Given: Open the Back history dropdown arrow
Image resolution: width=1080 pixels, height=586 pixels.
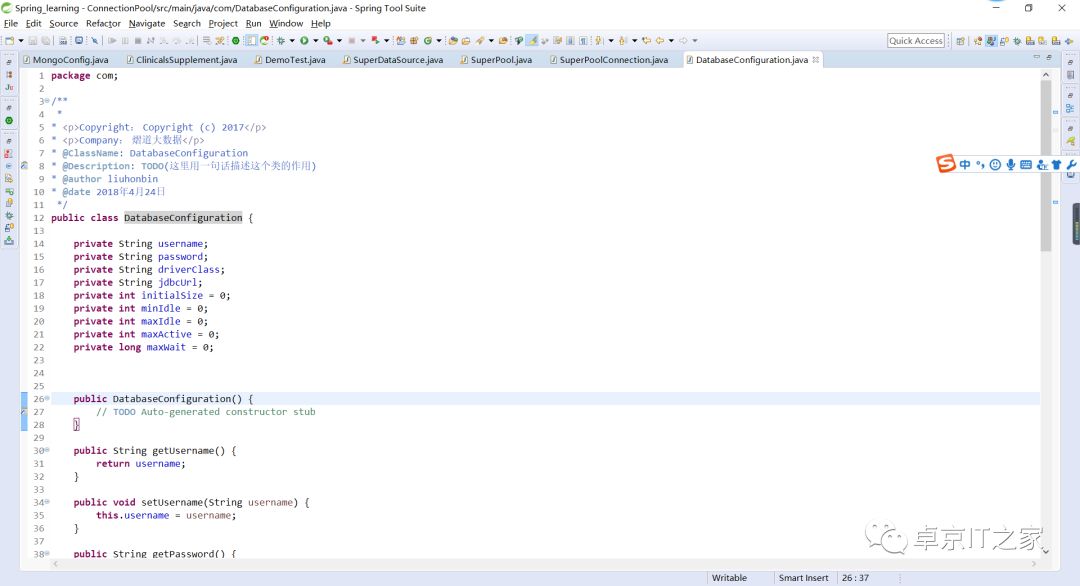Looking at the screenshot, I should tap(671, 41).
